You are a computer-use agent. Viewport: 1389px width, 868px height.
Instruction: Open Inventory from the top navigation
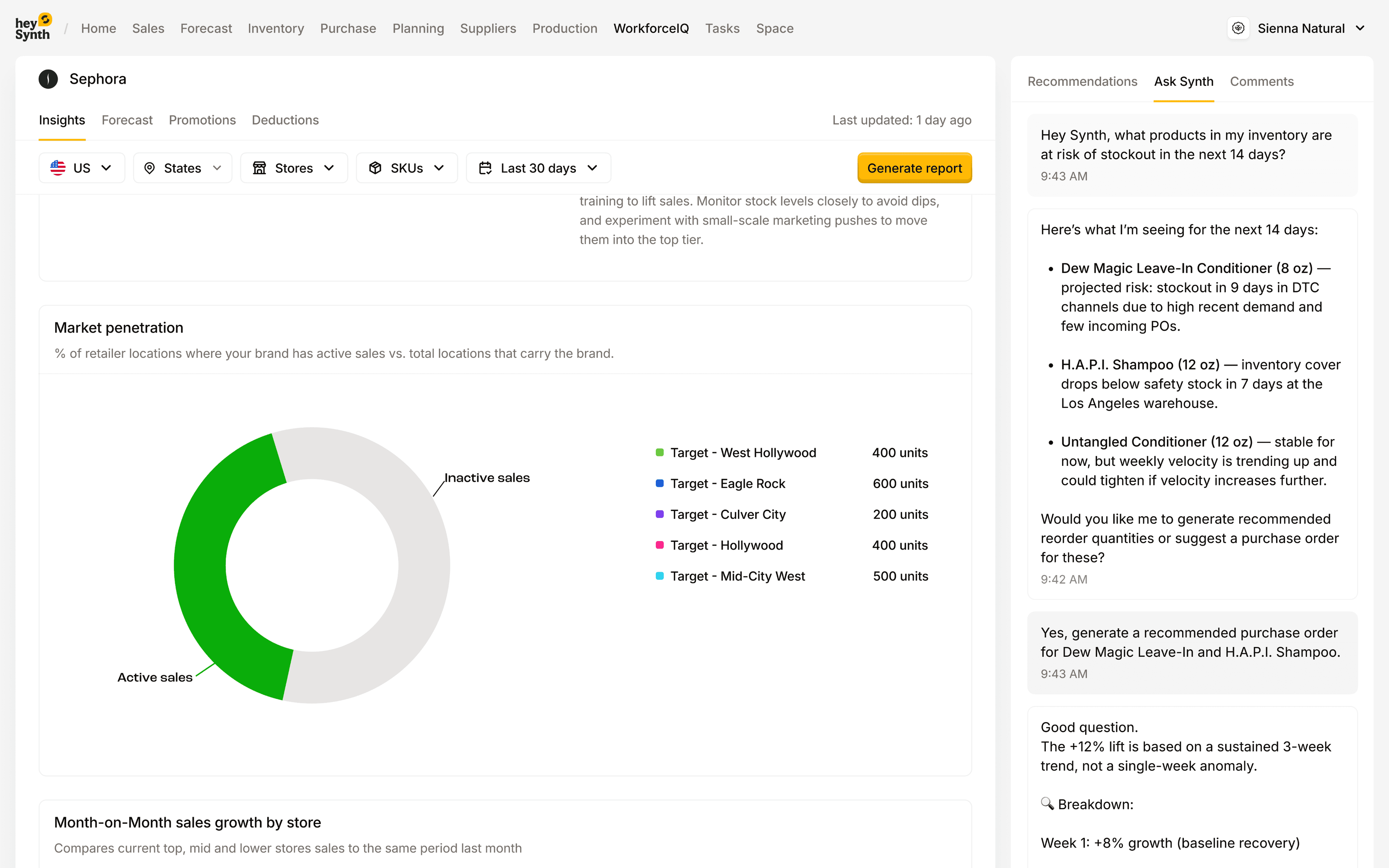(x=276, y=28)
